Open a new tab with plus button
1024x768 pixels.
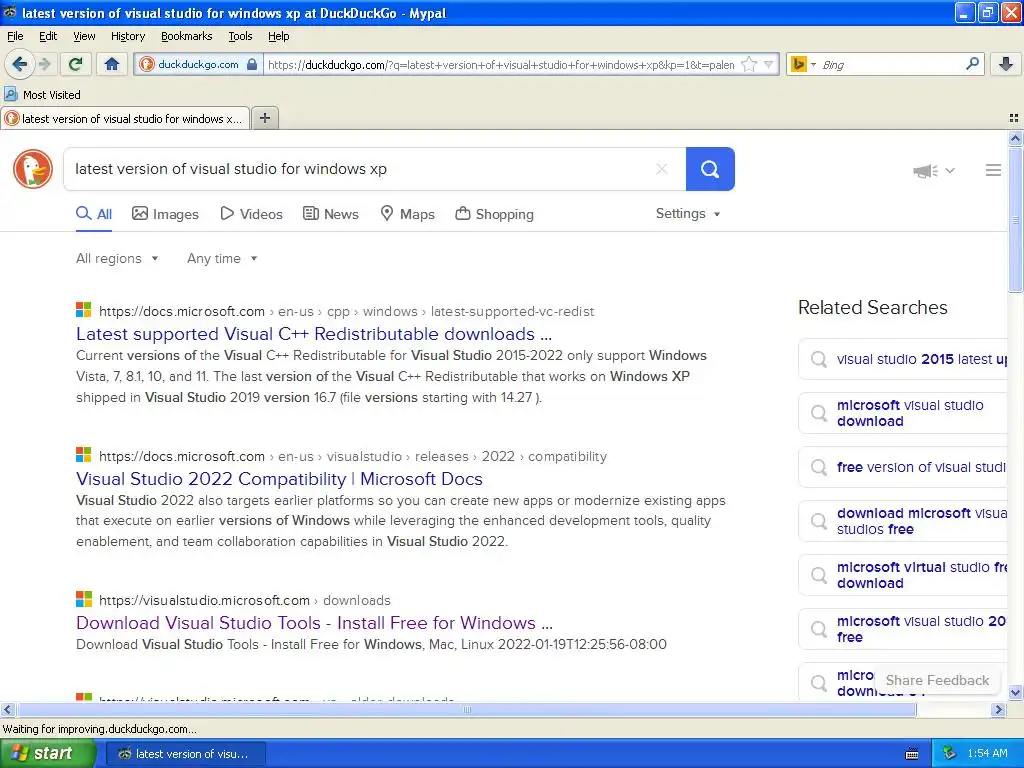pos(264,118)
